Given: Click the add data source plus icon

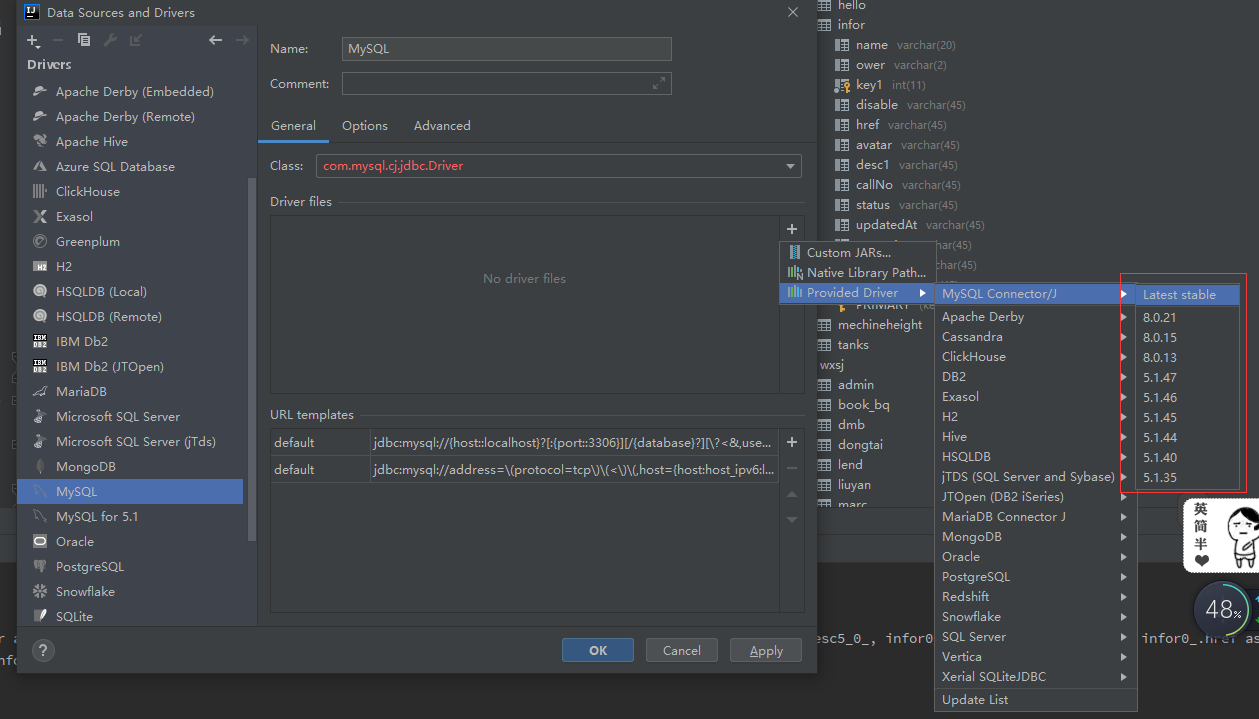Looking at the screenshot, I should point(33,40).
